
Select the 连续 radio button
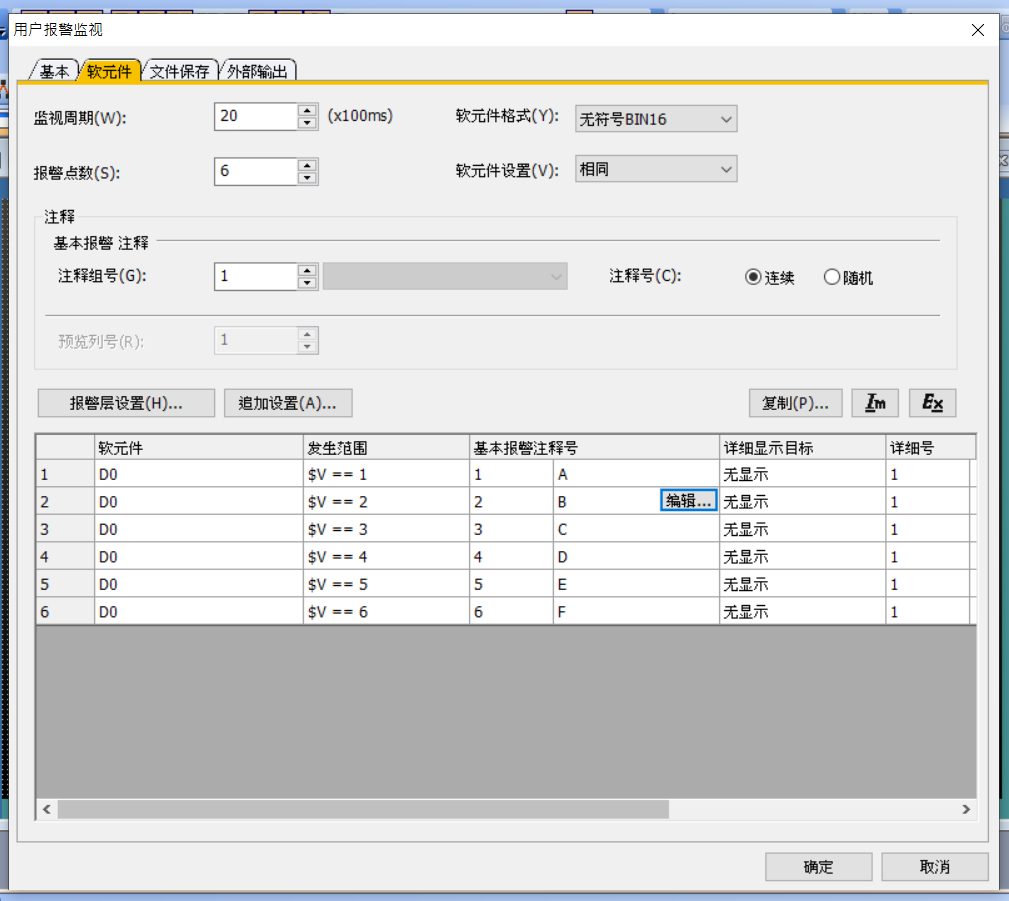pyautogui.click(x=753, y=278)
